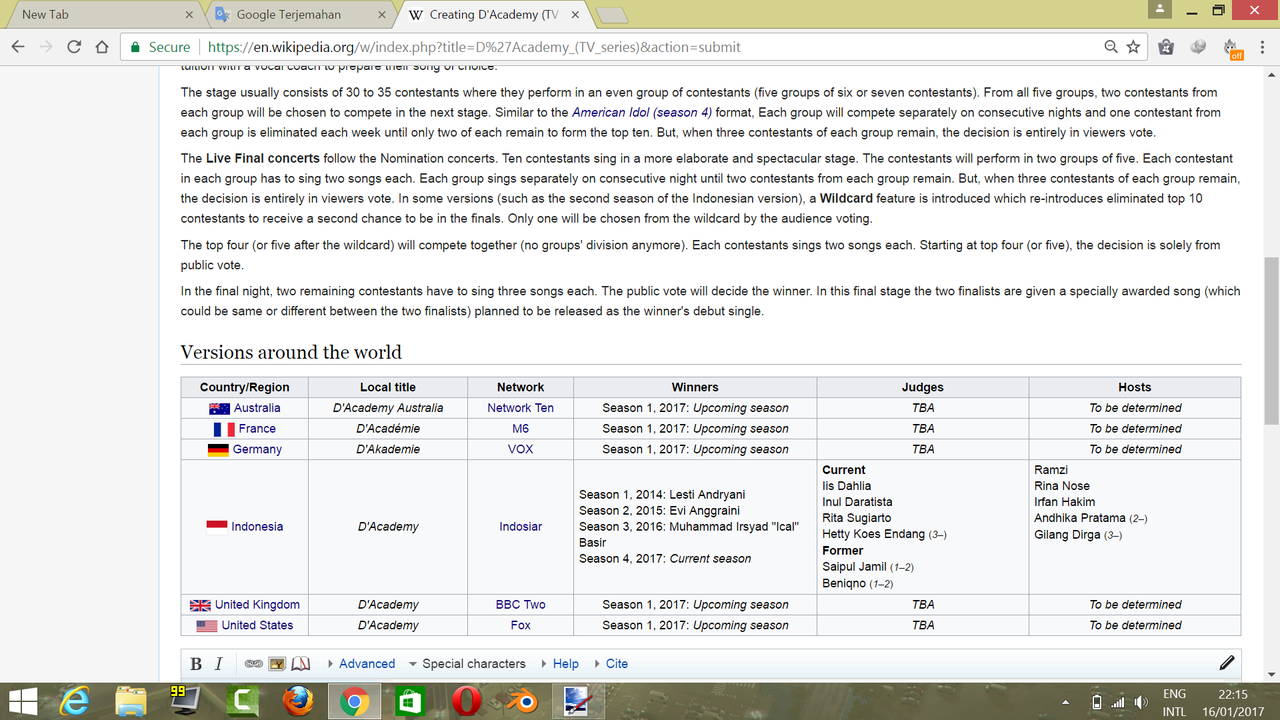Open the Australia country link
The height and width of the screenshot is (720, 1280).
257,408
